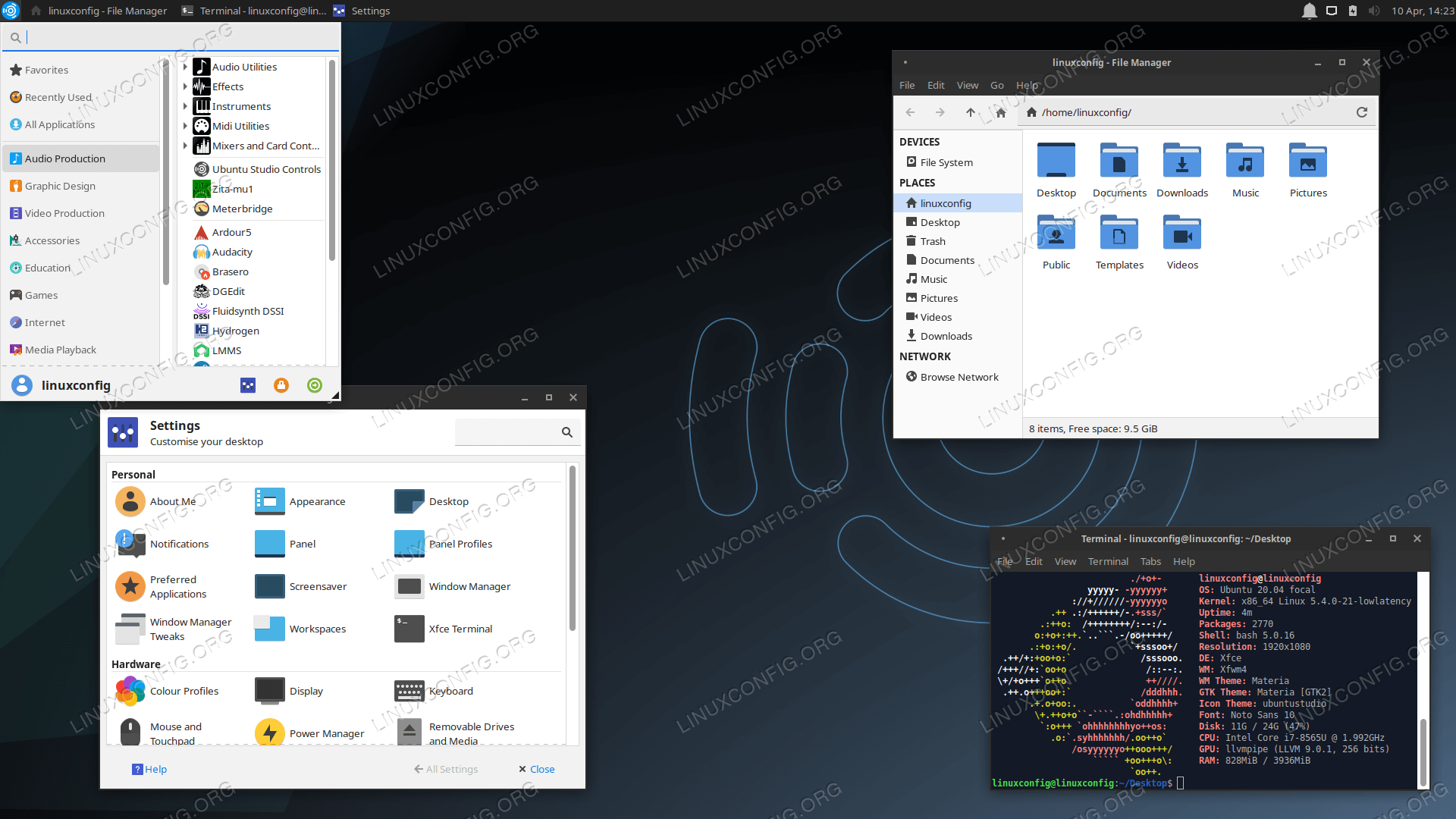Open Window Manager settings
This screenshot has height=819, width=1456.
[x=453, y=586]
